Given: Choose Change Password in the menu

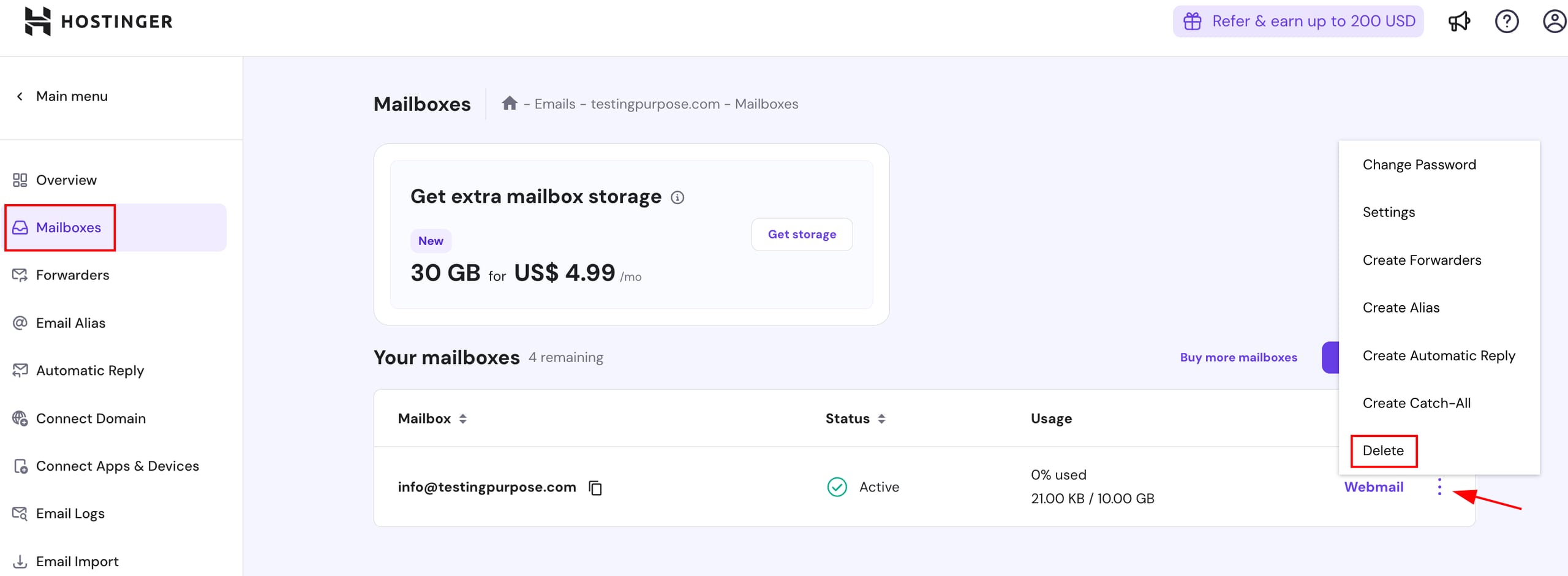Looking at the screenshot, I should pyautogui.click(x=1419, y=165).
